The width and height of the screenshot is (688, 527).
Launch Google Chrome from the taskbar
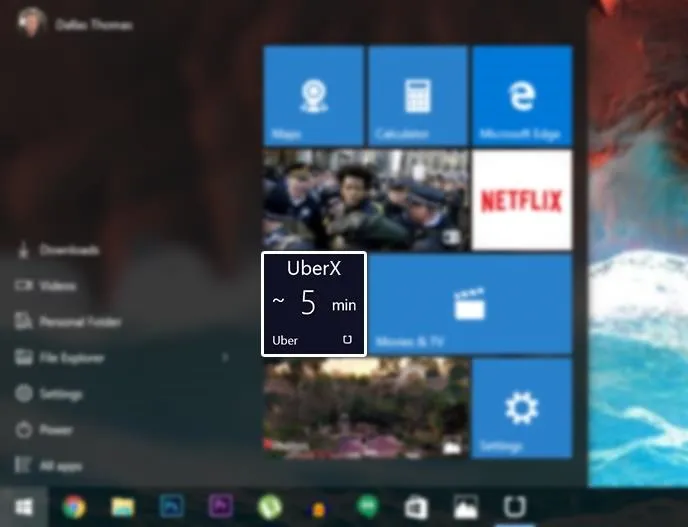click(75, 507)
